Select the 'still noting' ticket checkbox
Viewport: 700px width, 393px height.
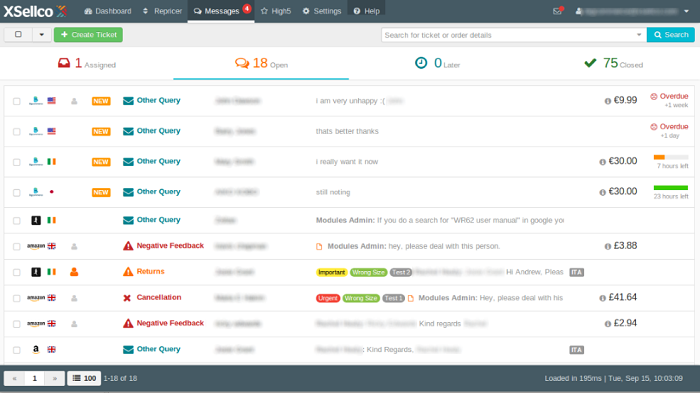click(x=17, y=192)
